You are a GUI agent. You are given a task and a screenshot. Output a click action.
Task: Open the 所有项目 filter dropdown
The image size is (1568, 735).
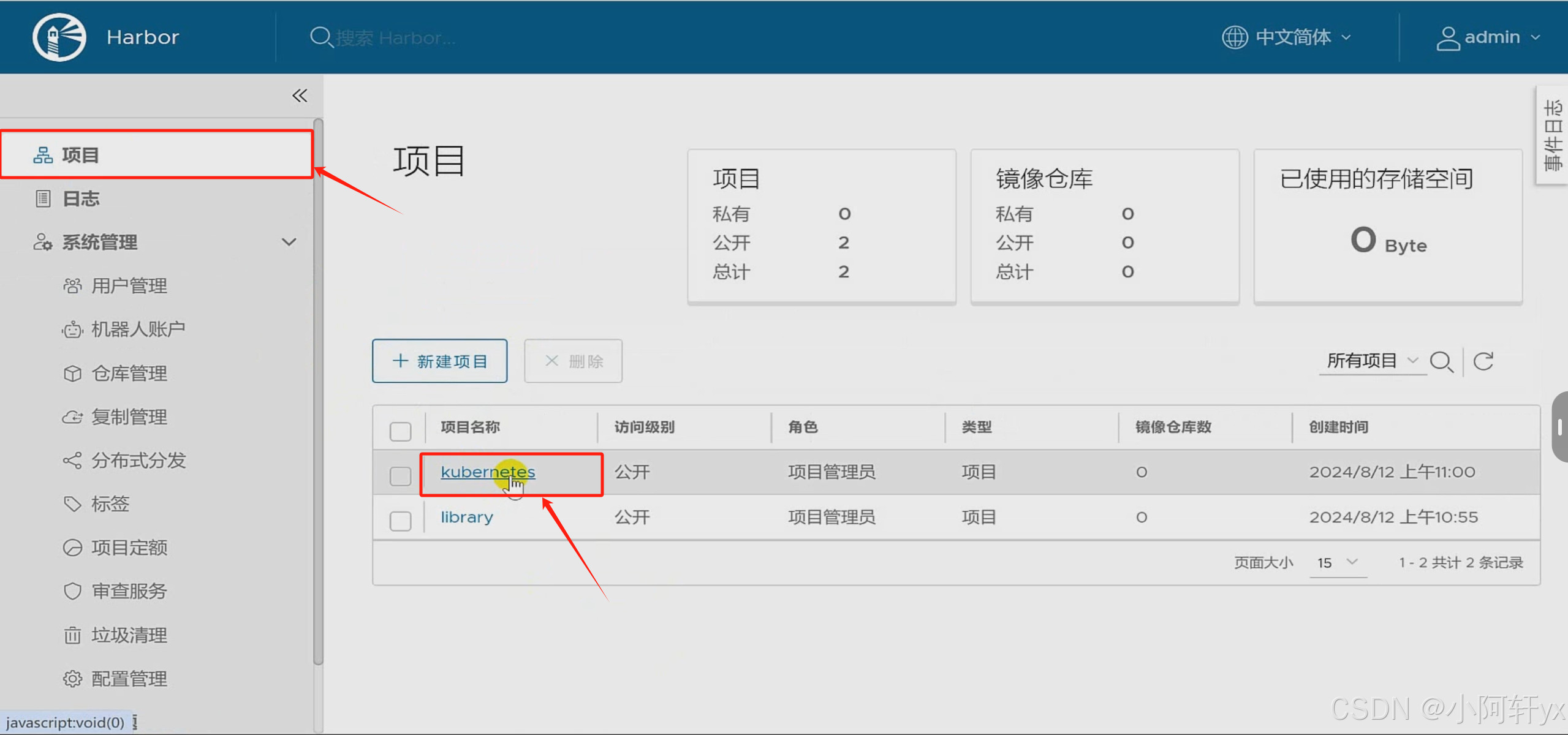click(x=1371, y=361)
